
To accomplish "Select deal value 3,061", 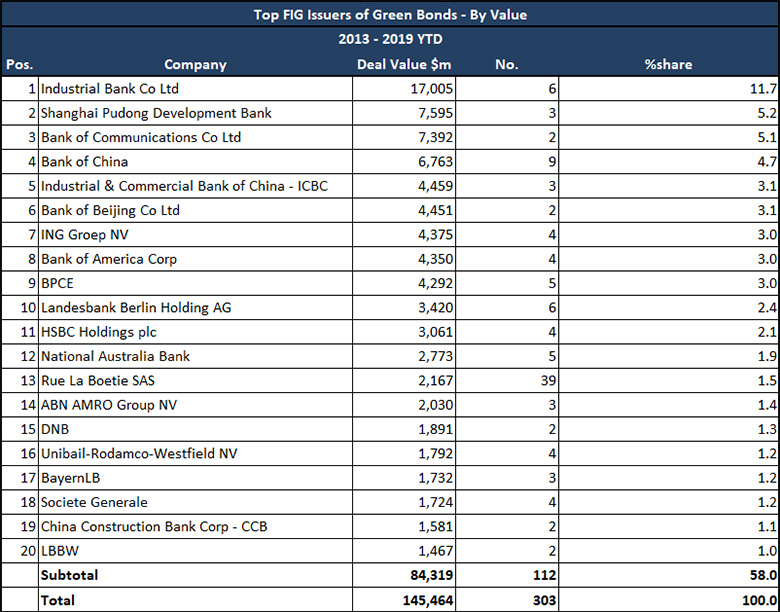I will (x=404, y=332).
